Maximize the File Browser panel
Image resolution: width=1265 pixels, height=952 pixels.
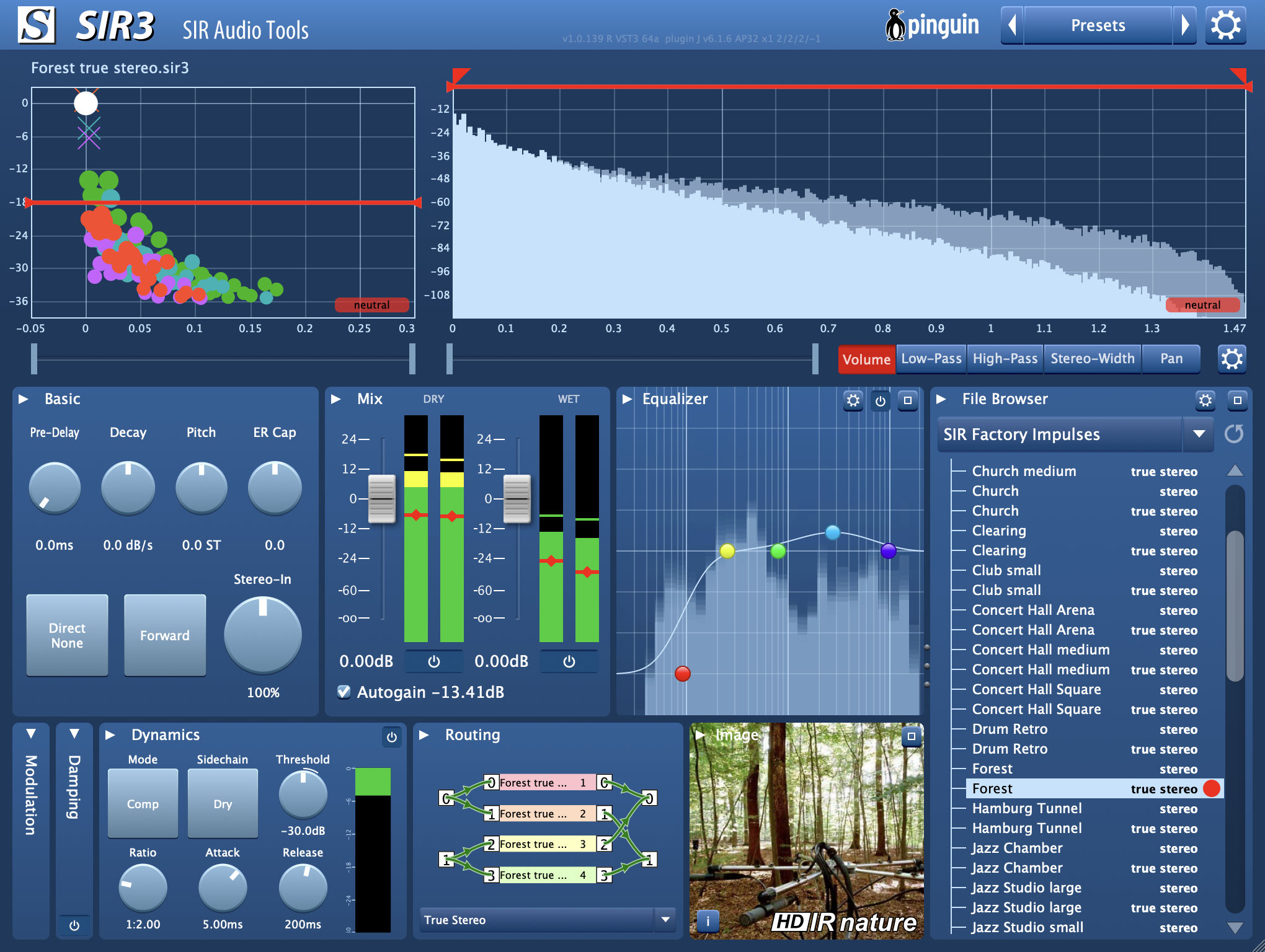click(1238, 400)
